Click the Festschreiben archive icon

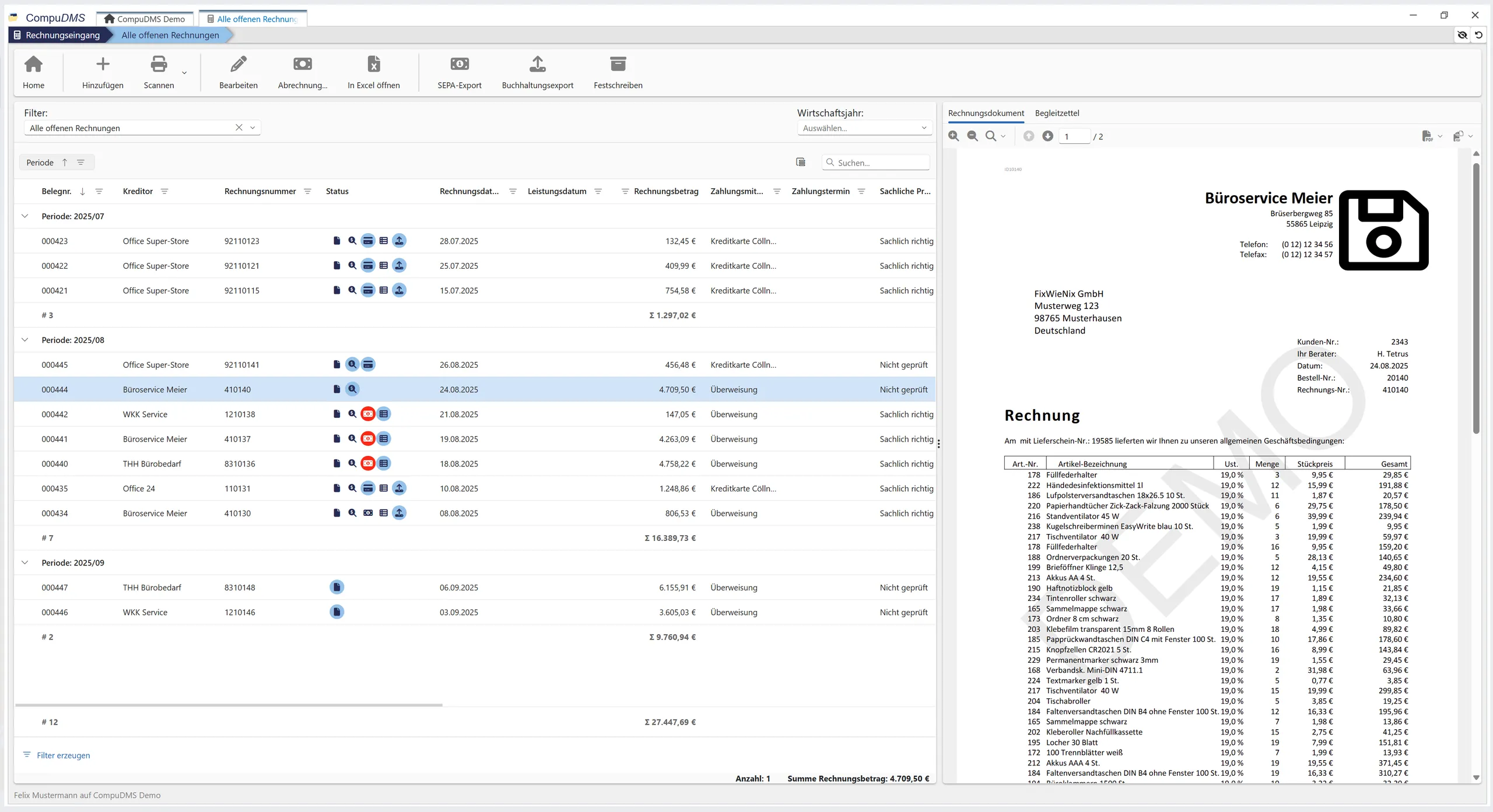(x=618, y=64)
